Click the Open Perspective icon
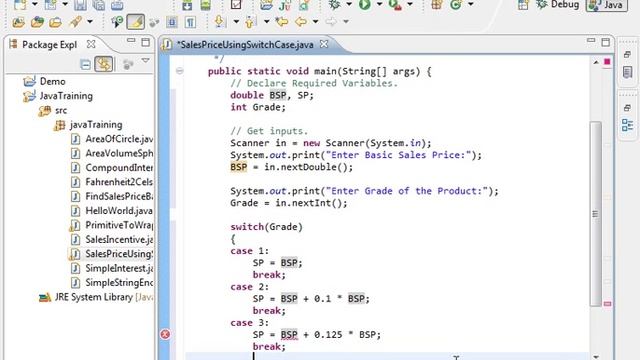The width and height of the screenshot is (640, 360). 523,5
